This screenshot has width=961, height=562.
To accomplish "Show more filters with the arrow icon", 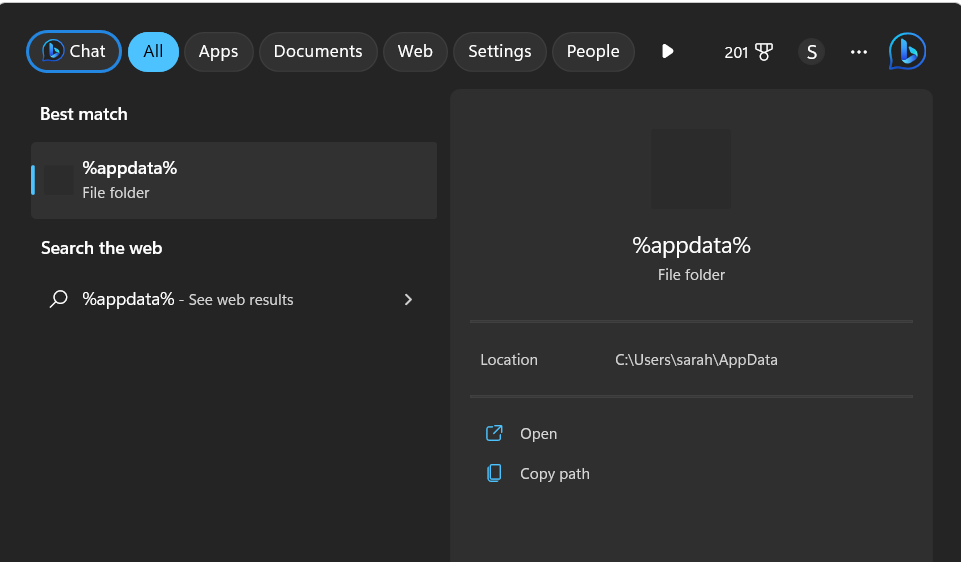I will click(667, 51).
